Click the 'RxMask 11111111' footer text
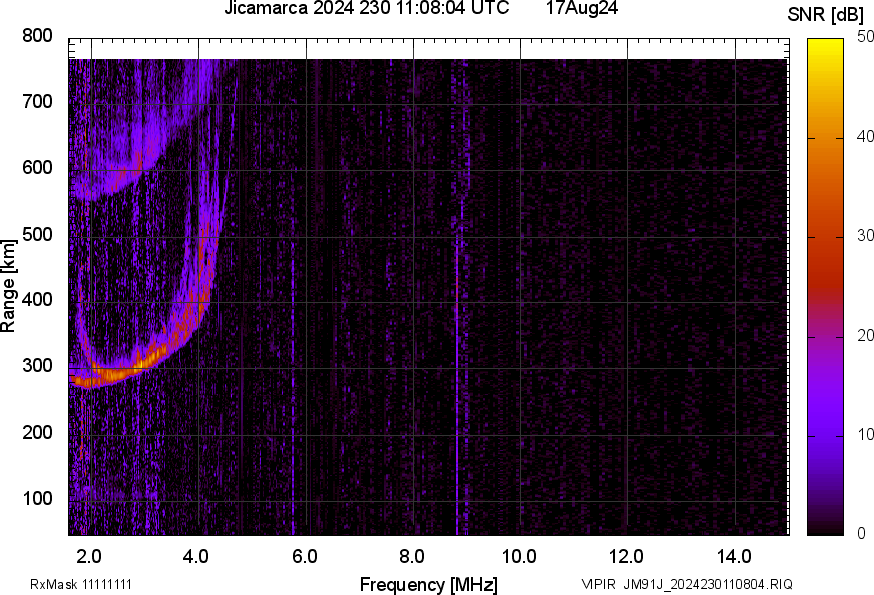The height and width of the screenshot is (595, 874). 81,584
